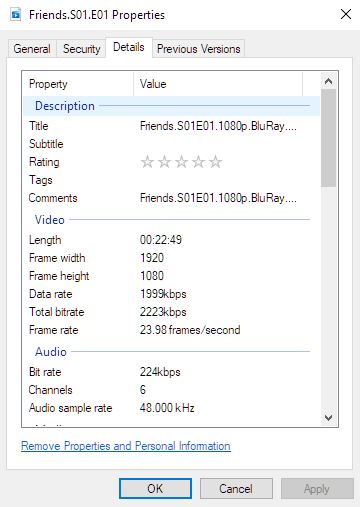Select the audio Bit rate value 224kbps
This screenshot has width=360, height=507.
(160, 372)
